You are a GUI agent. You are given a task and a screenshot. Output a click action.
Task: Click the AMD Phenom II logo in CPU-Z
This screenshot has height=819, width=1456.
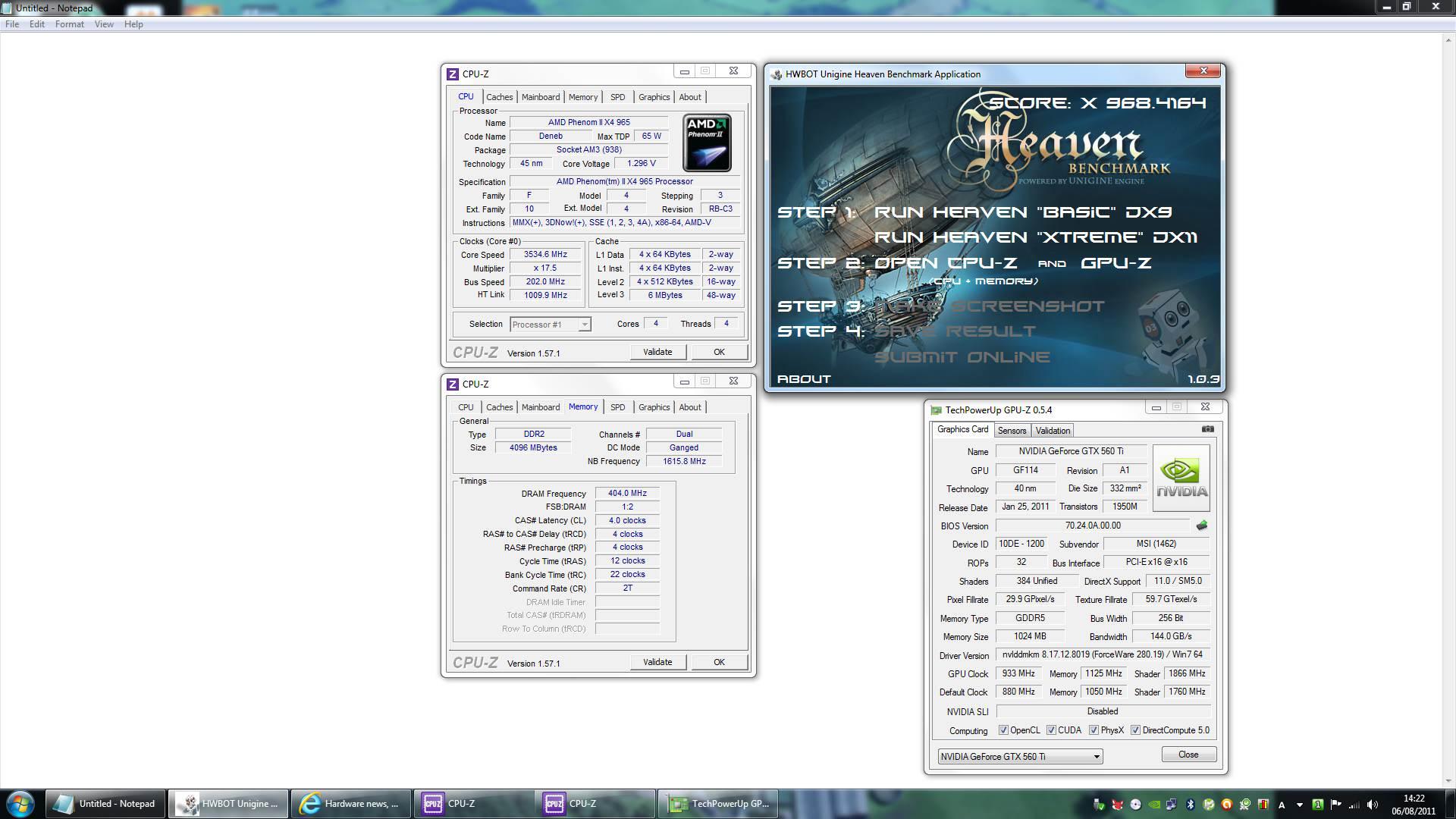pos(707,143)
